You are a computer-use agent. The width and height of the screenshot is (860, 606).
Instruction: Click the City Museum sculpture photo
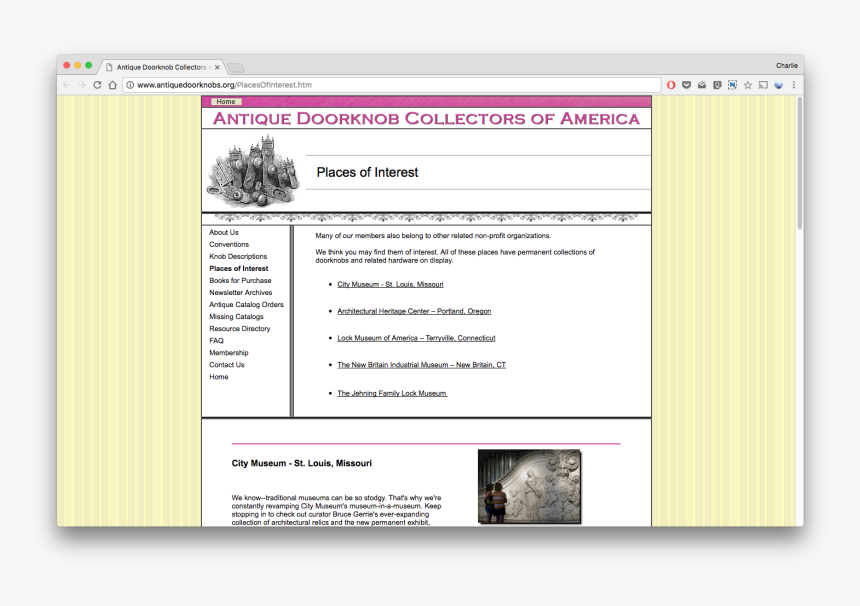point(529,486)
